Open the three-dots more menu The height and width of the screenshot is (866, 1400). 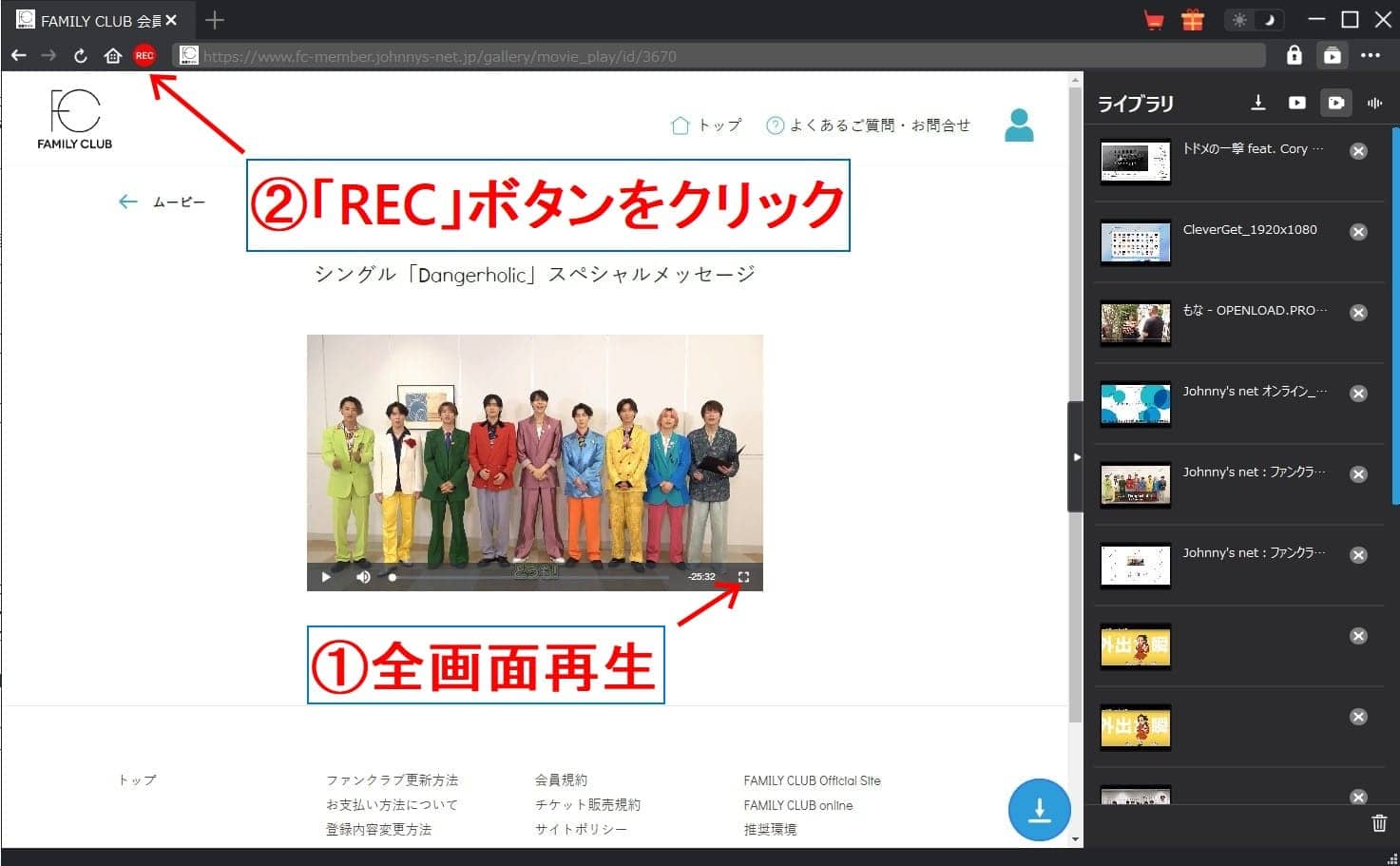1371,55
